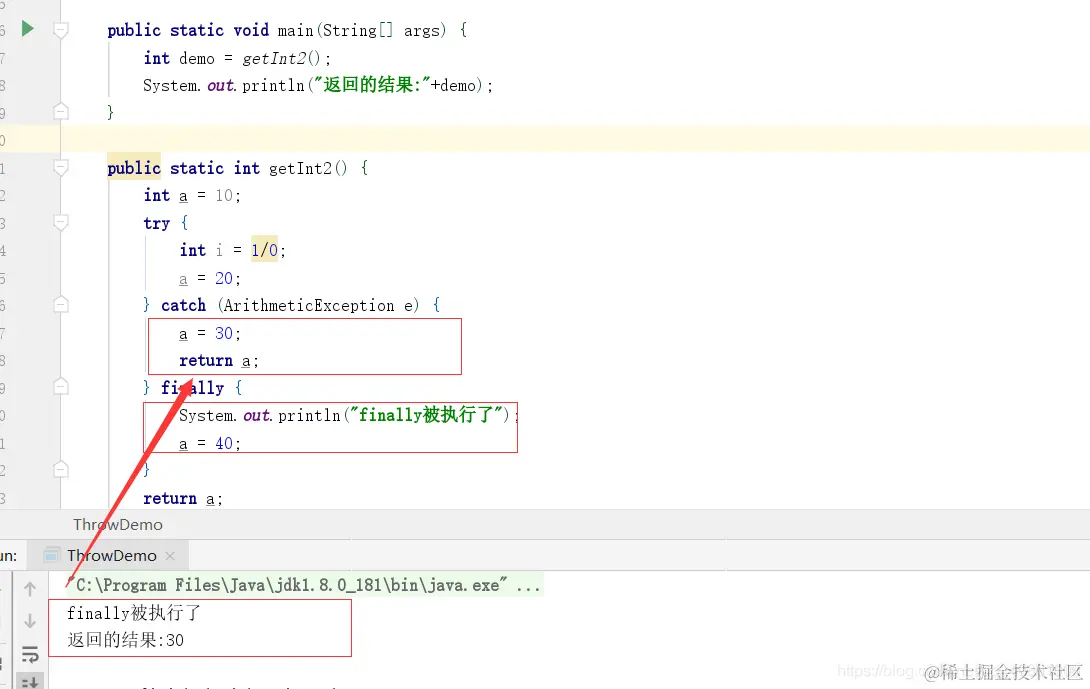1090x689 pixels.
Task: Click 'int a = 10;' declaration line
Action: [x=192, y=195]
